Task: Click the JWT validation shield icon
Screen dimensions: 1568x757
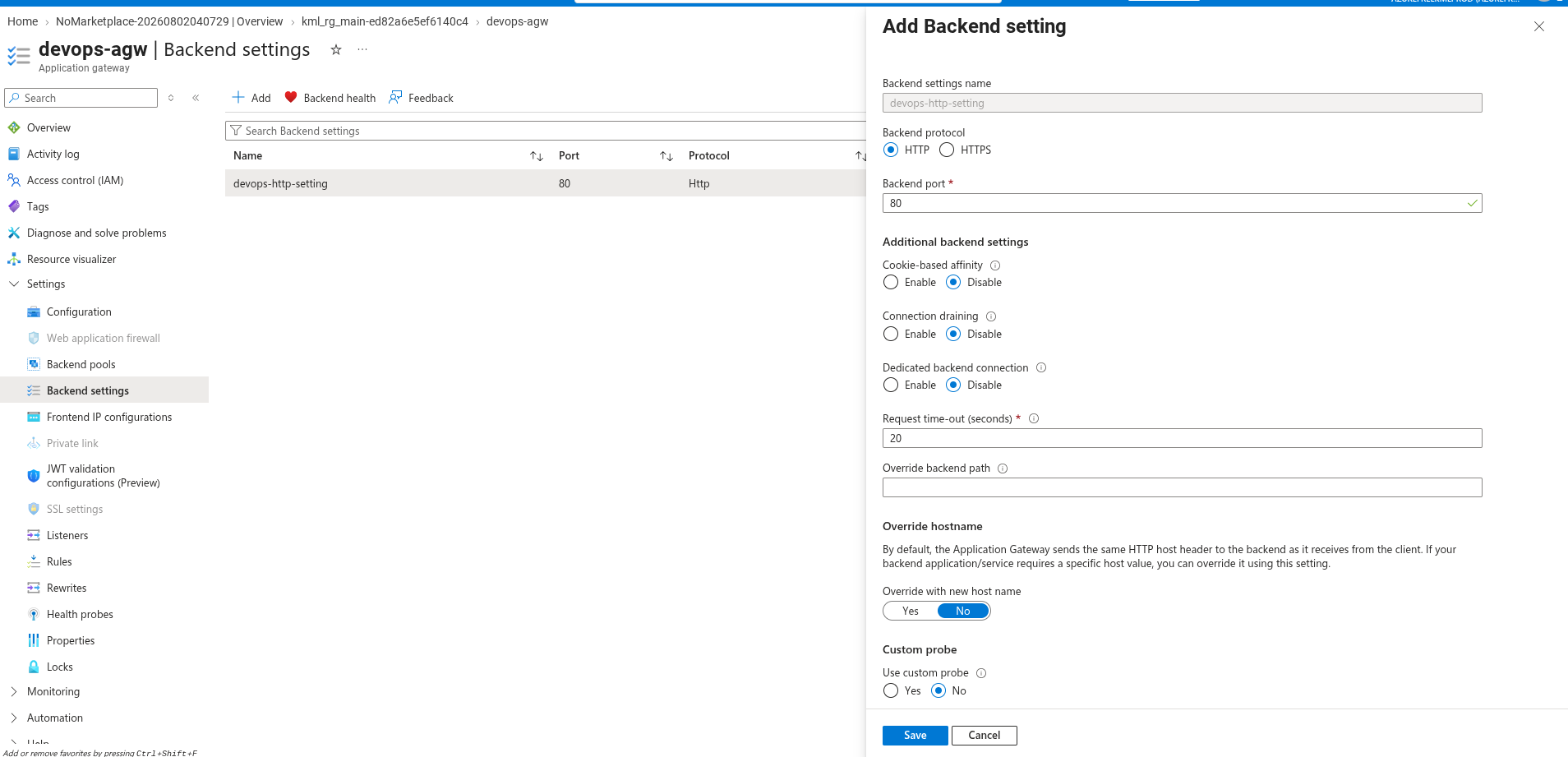Action: tap(34, 476)
